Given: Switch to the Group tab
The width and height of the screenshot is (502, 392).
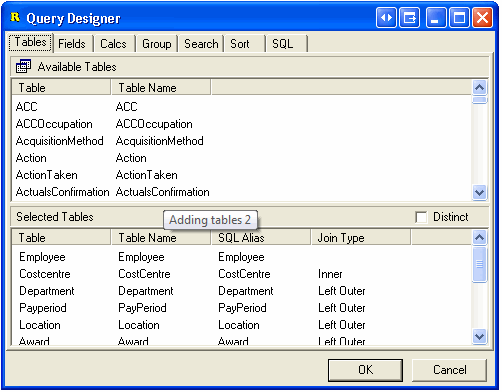Looking at the screenshot, I should point(157,44).
